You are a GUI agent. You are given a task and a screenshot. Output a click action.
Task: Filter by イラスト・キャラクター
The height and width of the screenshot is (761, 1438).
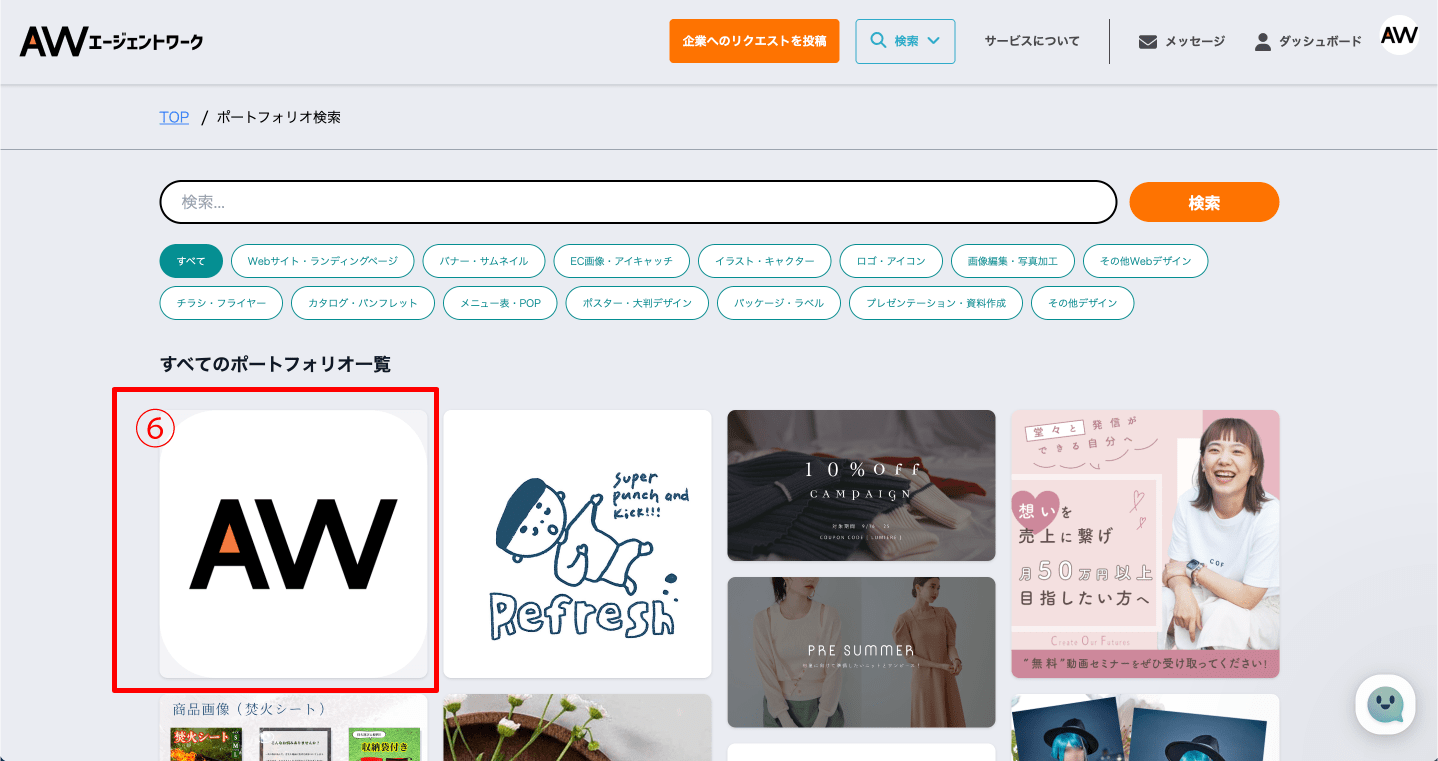765,261
